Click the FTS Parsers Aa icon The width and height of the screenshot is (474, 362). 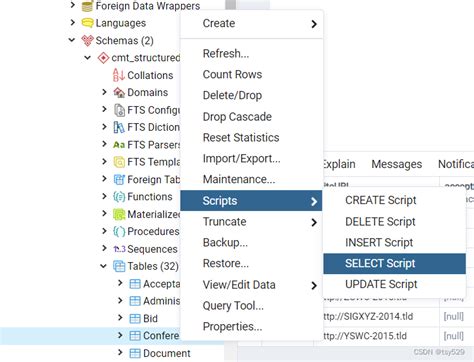pos(119,145)
